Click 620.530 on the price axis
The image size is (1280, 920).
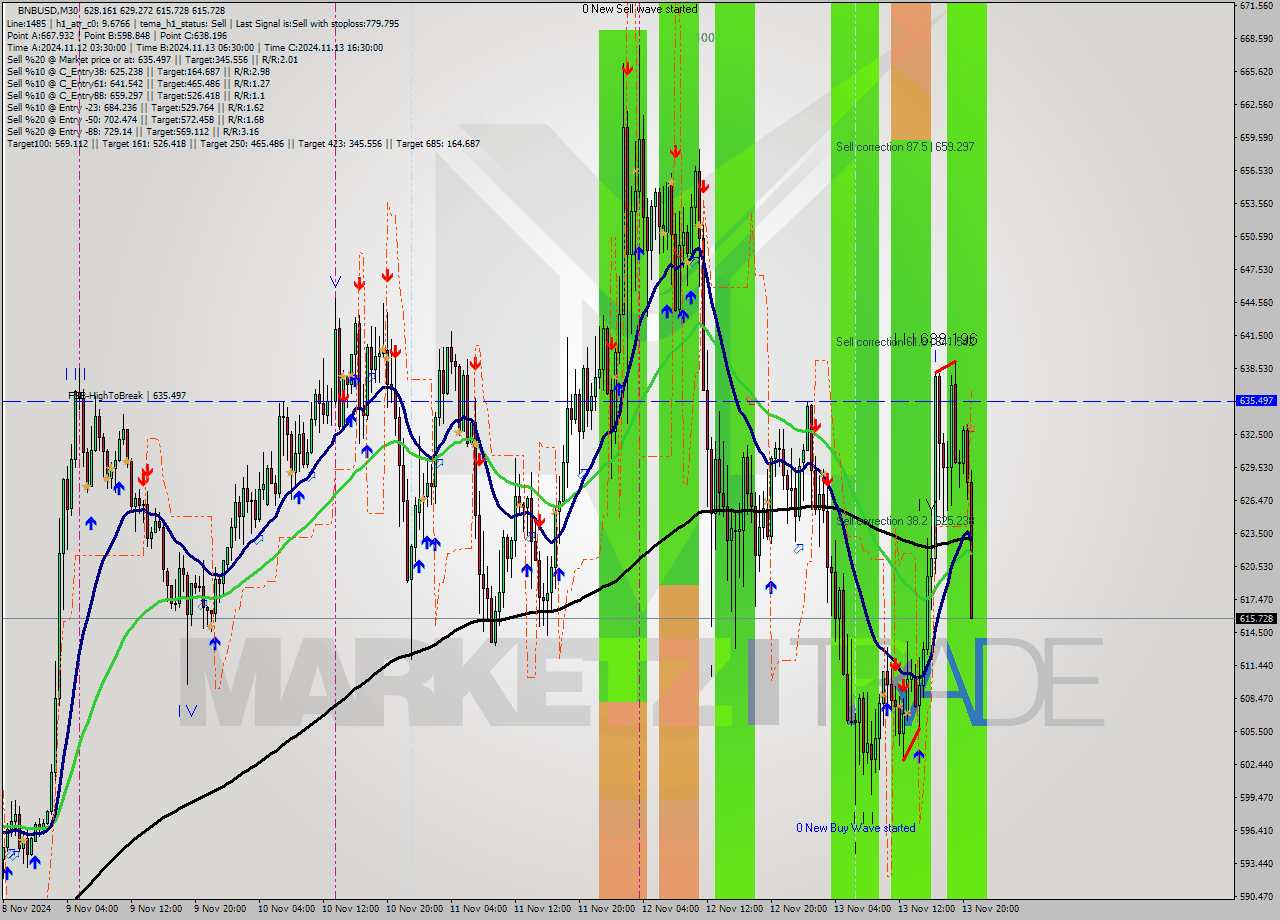click(1256, 567)
